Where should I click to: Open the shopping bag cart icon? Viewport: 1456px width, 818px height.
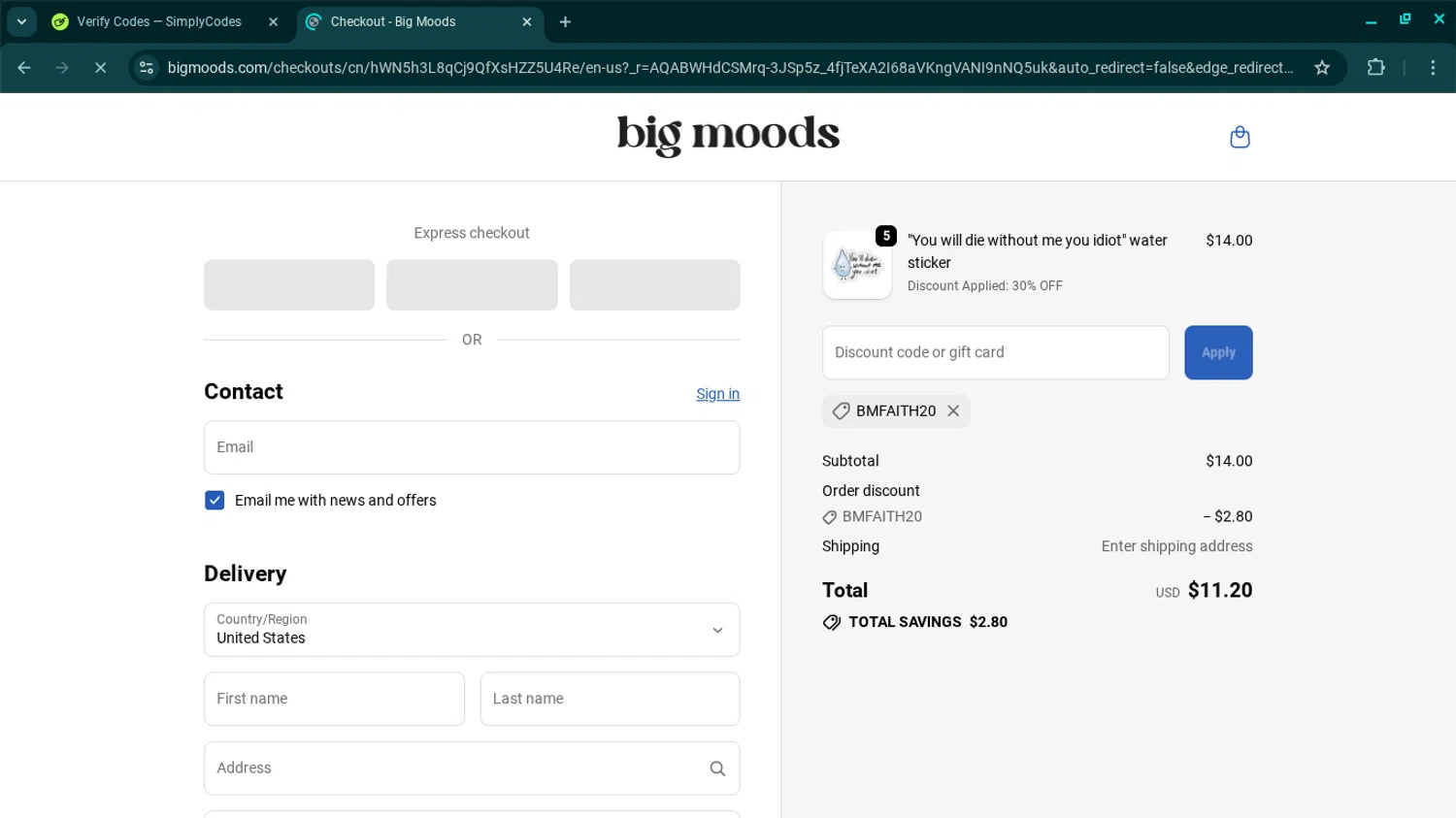tap(1240, 137)
